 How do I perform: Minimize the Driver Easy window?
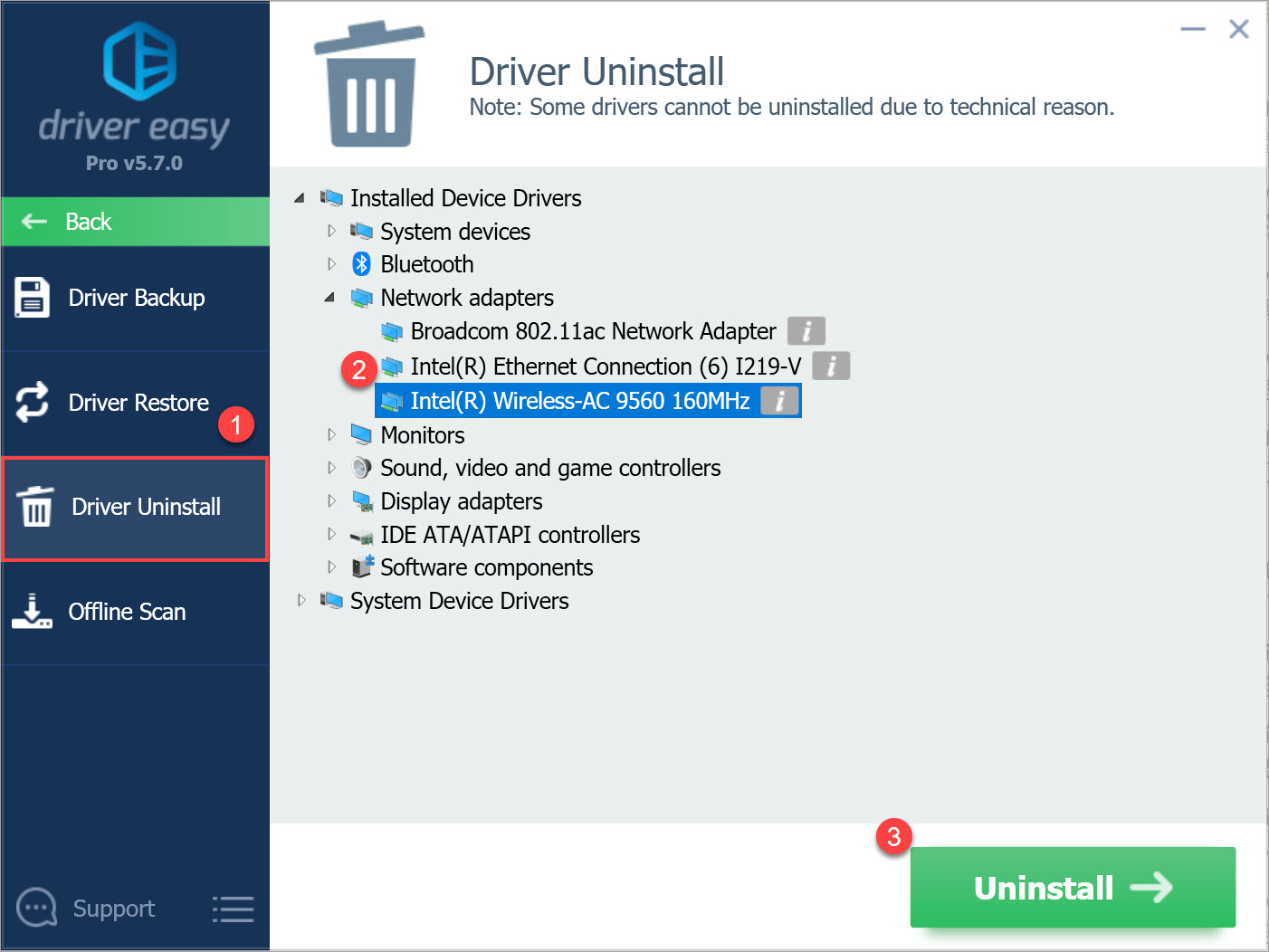point(1193,29)
